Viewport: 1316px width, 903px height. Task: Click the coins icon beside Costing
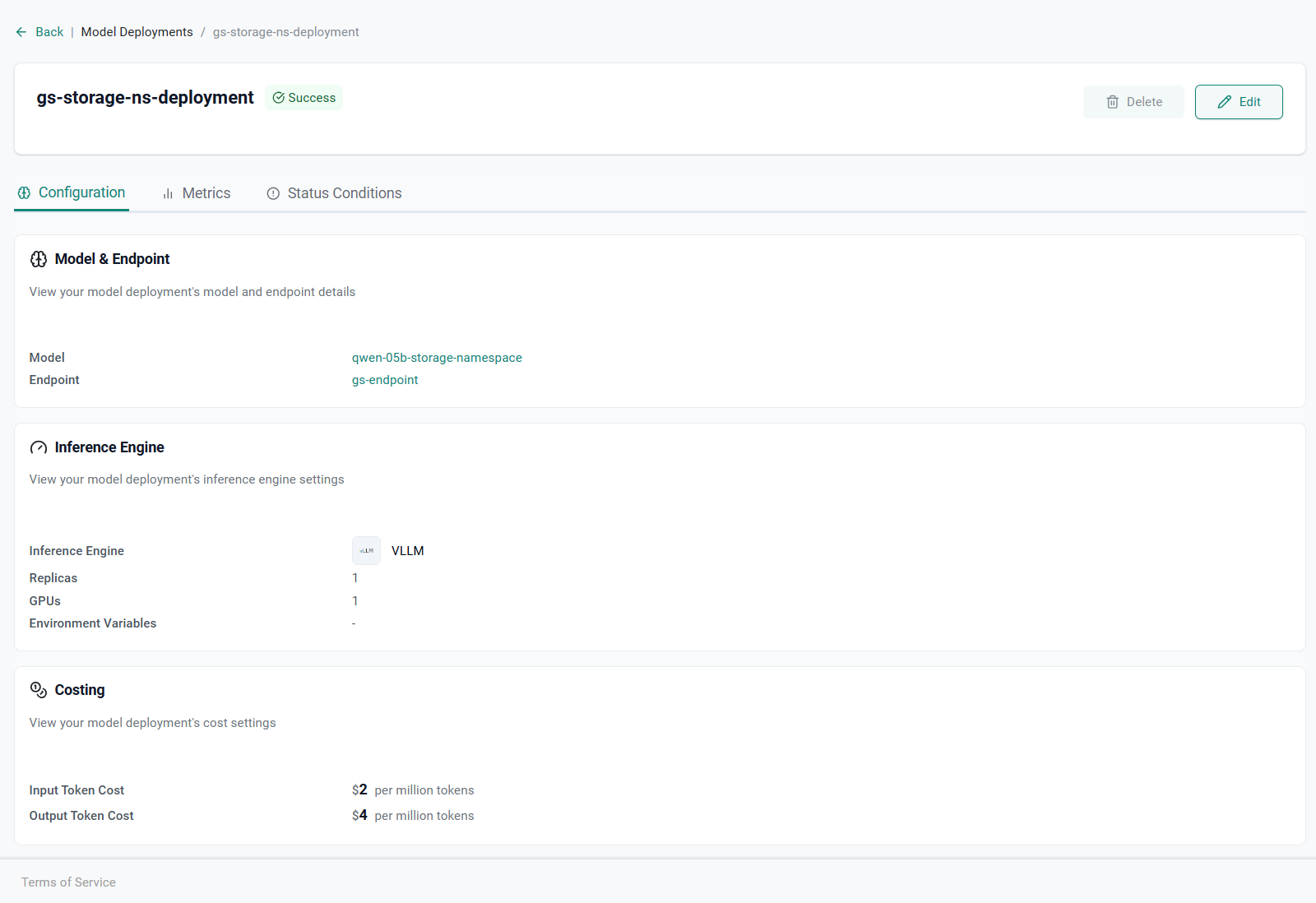point(39,690)
